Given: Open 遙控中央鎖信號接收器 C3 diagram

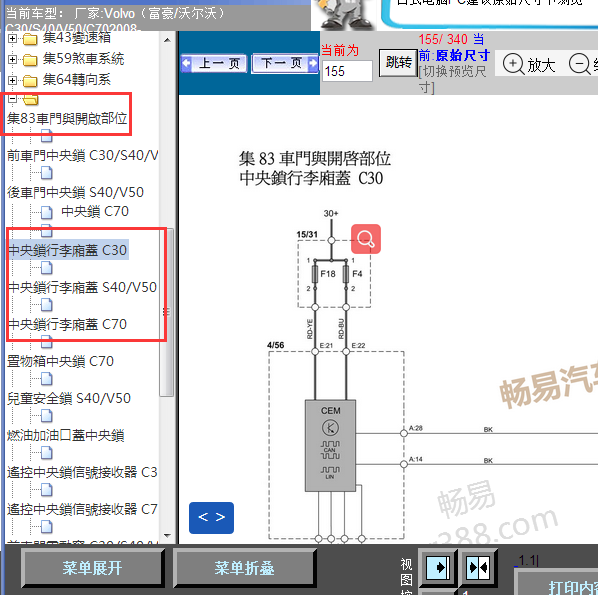Looking at the screenshot, I should coord(82,473).
